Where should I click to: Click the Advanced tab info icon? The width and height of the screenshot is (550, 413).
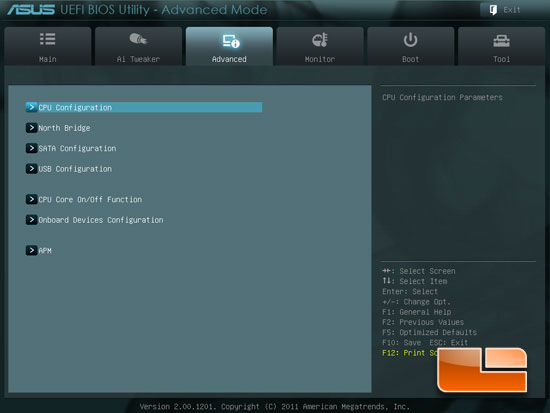(x=231, y=41)
